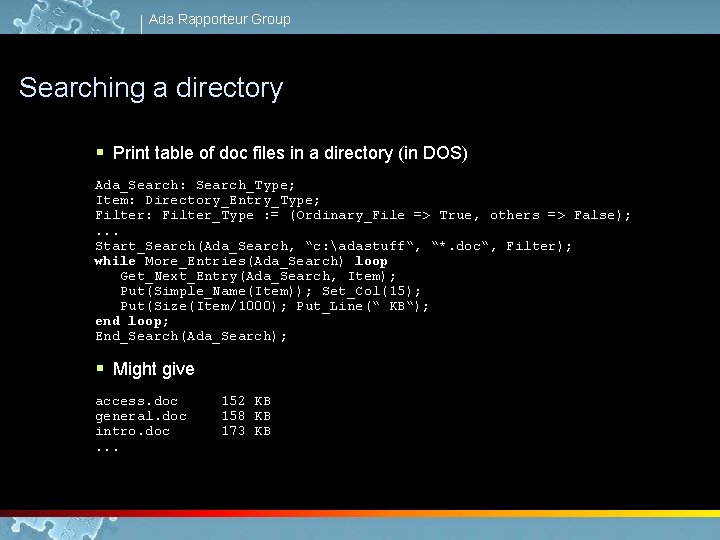The height and width of the screenshot is (540, 720).
Task: Click the 'Get_Next_Entry(Ada_Search, Item);' line
Action: [x=258, y=276]
